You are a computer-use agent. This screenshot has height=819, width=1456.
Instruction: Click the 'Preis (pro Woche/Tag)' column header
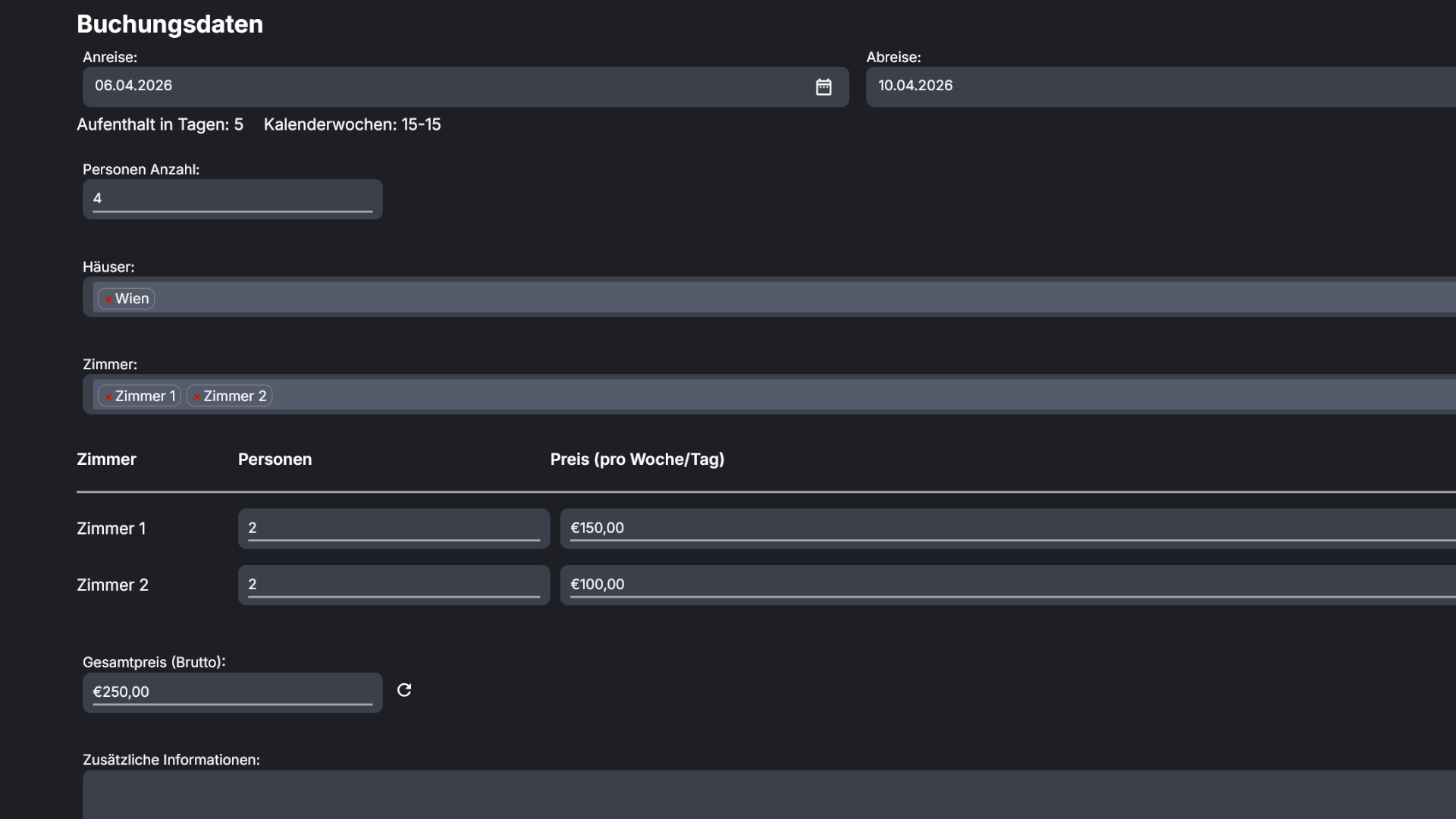click(x=637, y=460)
